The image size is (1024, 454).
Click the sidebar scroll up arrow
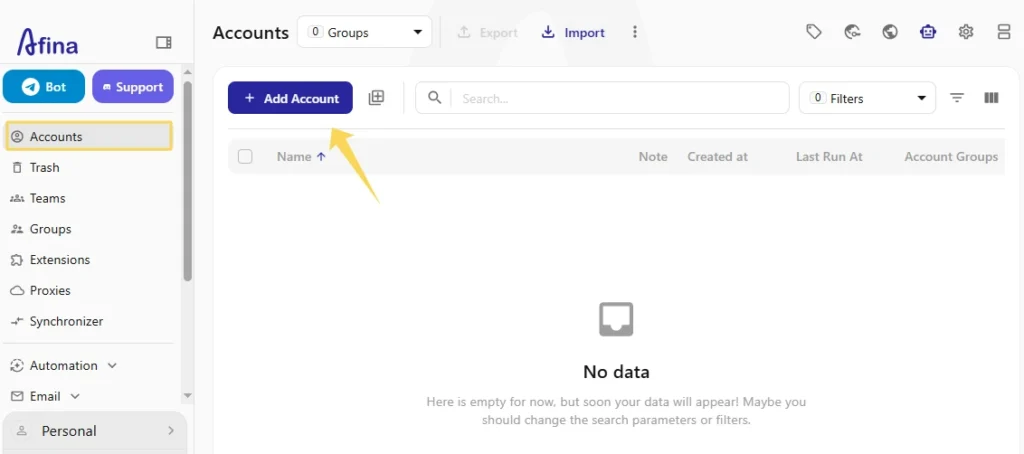click(188, 72)
